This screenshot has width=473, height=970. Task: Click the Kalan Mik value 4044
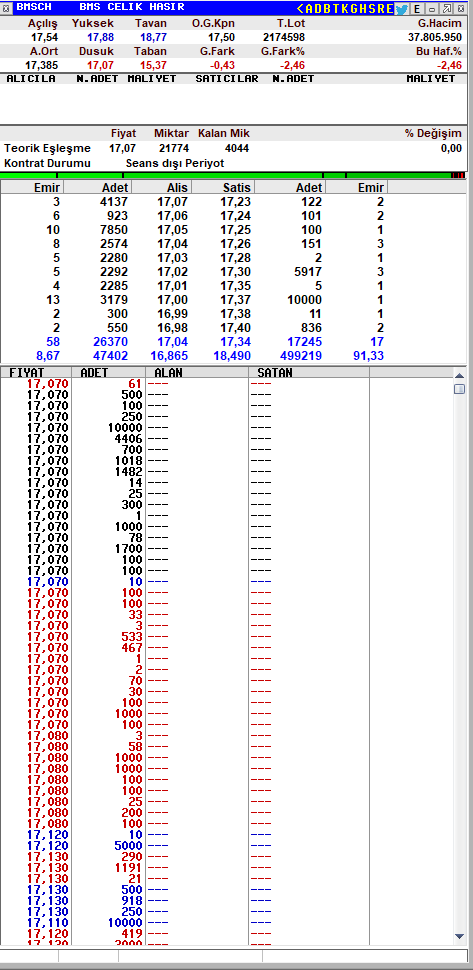[237, 148]
